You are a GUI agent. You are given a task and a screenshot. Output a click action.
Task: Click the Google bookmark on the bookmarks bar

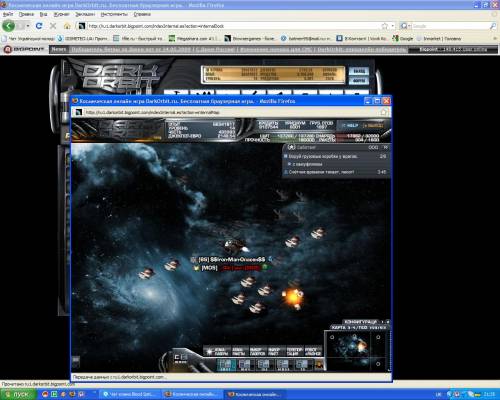[403, 39]
